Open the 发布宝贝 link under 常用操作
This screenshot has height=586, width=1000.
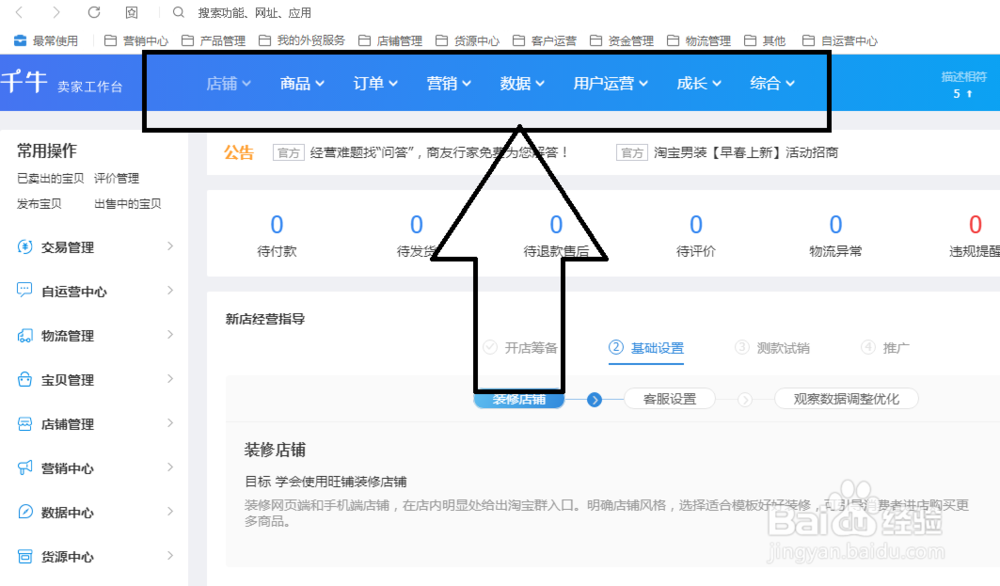39,203
